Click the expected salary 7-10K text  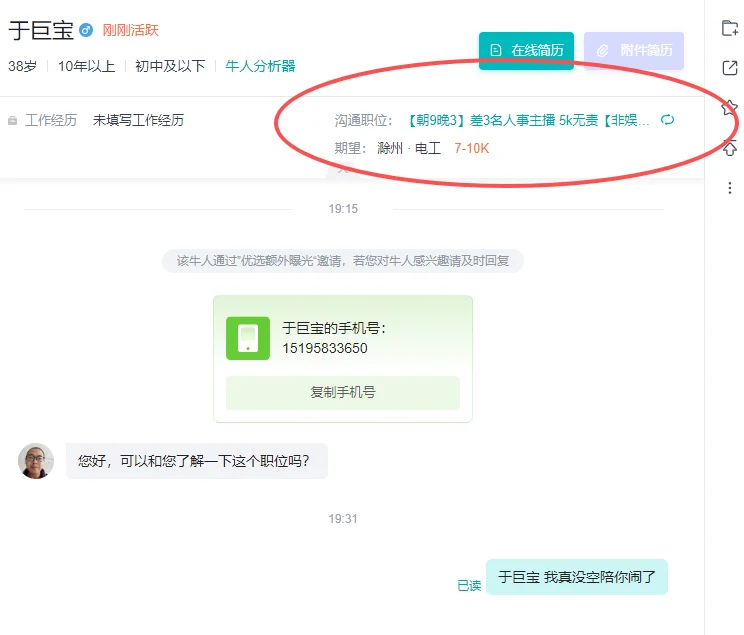[471, 149]
